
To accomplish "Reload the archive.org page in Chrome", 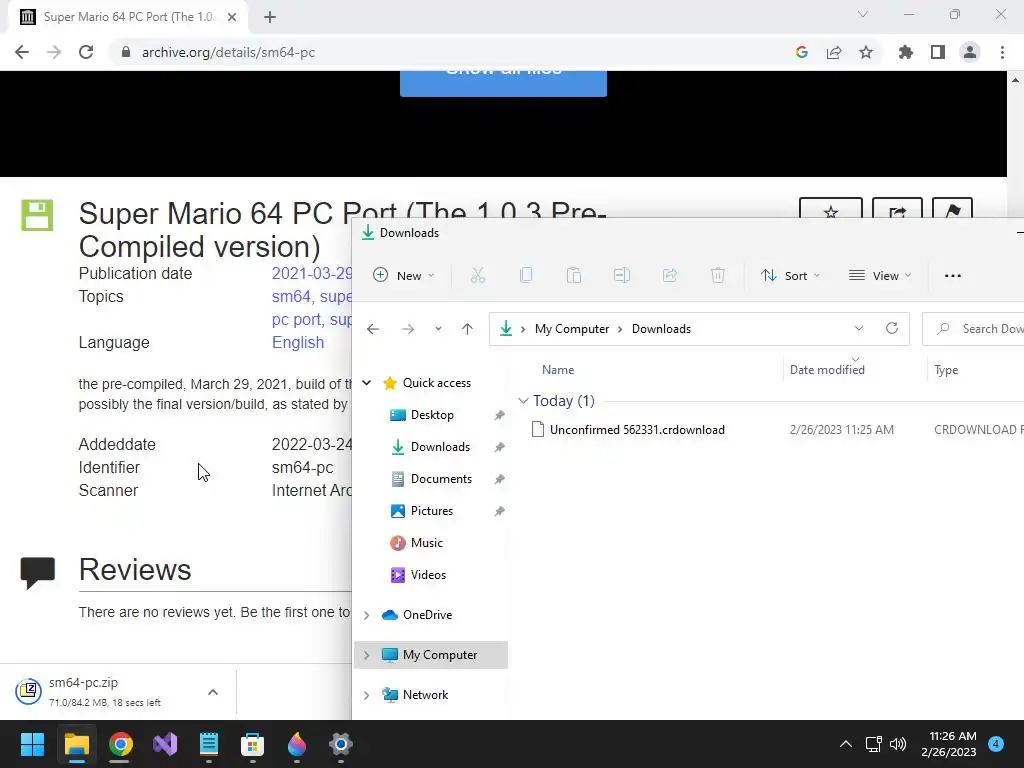I will [86, 52].
